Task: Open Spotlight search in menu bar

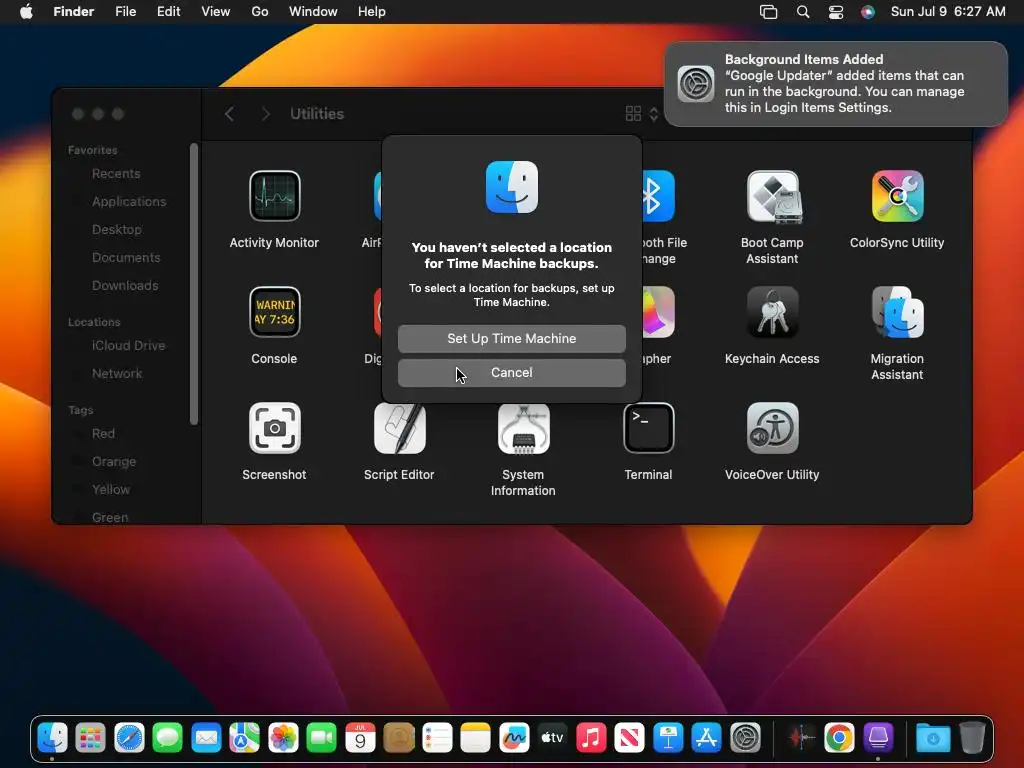Action: 803,12
